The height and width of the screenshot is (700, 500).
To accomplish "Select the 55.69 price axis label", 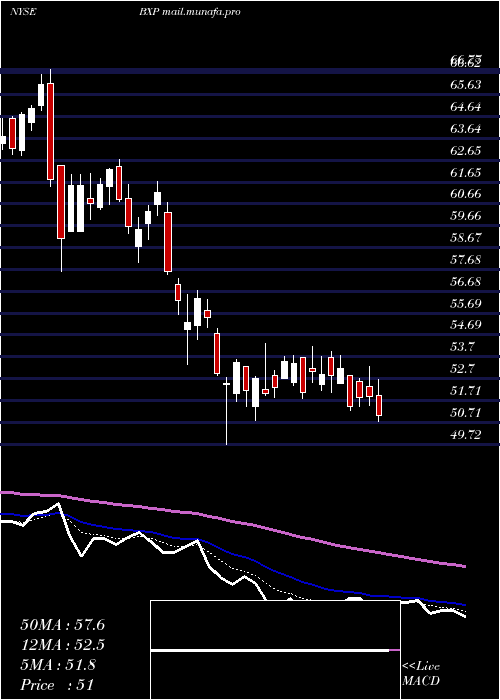I will point(466,304).
